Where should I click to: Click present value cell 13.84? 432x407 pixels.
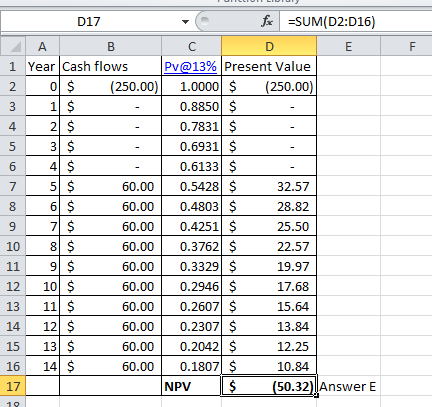tap(269, 326)
